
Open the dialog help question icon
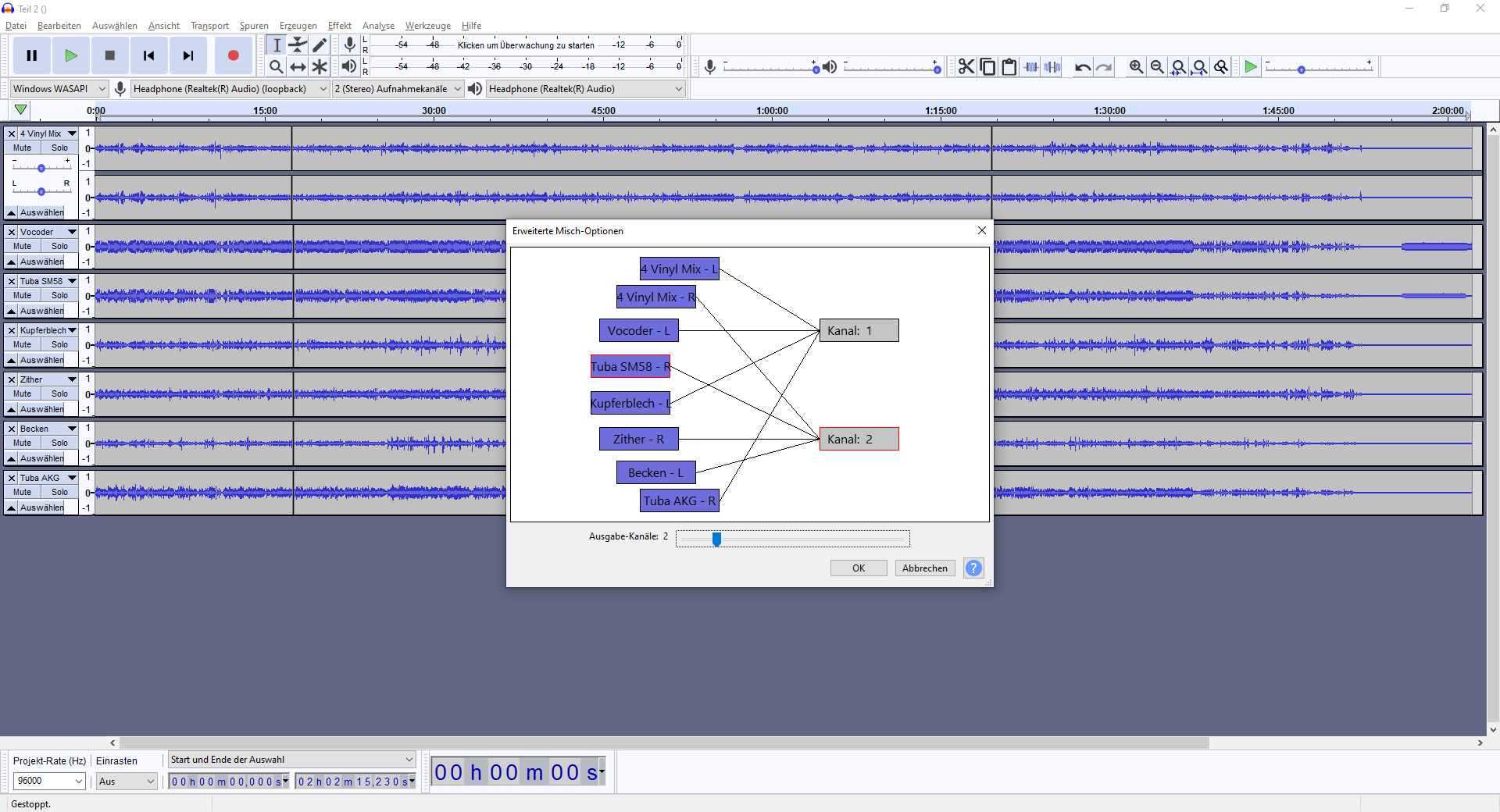[973, 568]
